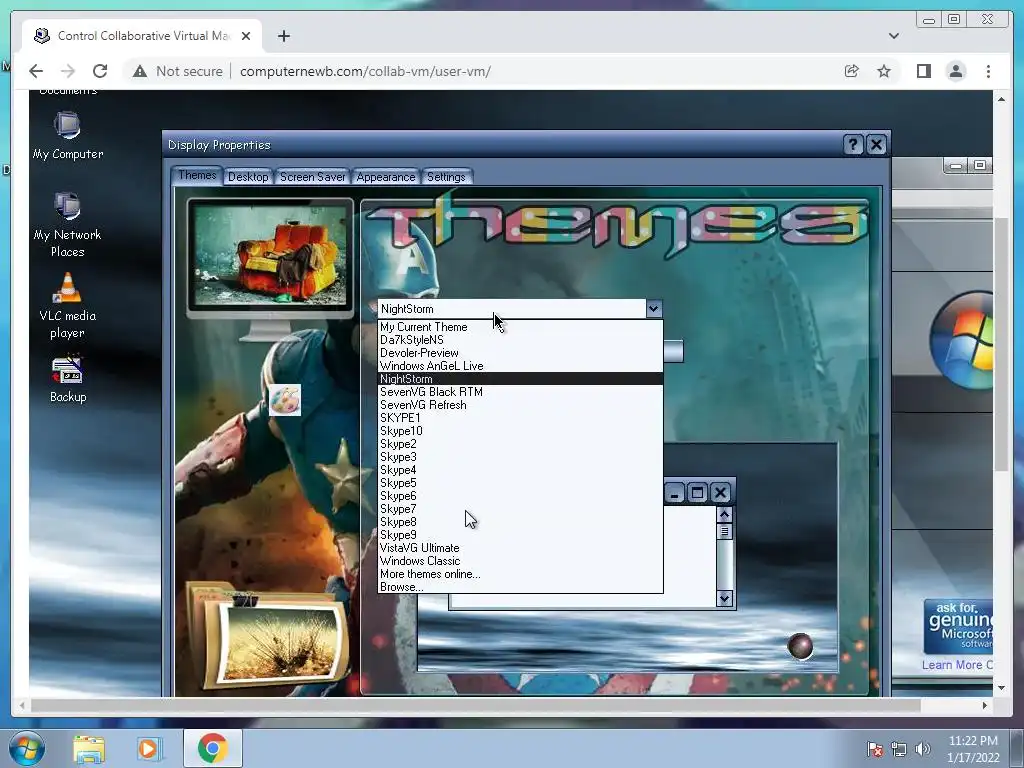The height and width of the screenshot is (768, 1024).
Task: Go back in browser history
Action: click(x=36, y=71)
